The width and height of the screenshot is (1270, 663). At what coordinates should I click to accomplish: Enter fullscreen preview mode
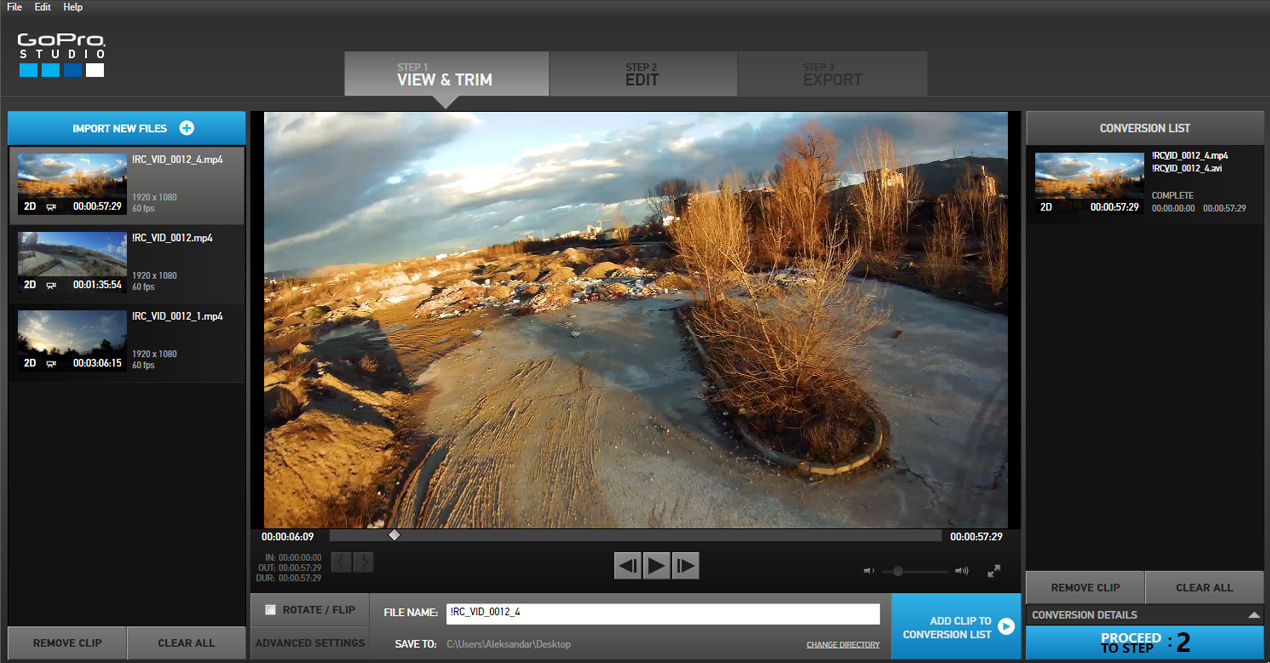993,571
